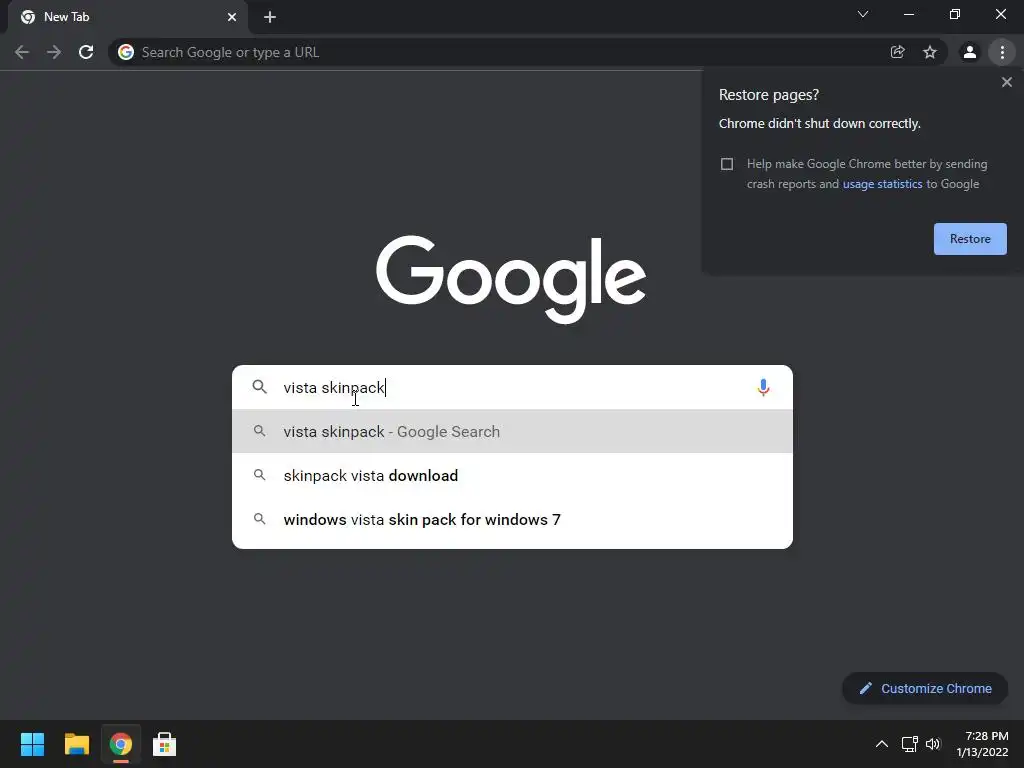
Task: Pick 'windows vista skin pack for windows 7'
Action: [x=512, y=520]
